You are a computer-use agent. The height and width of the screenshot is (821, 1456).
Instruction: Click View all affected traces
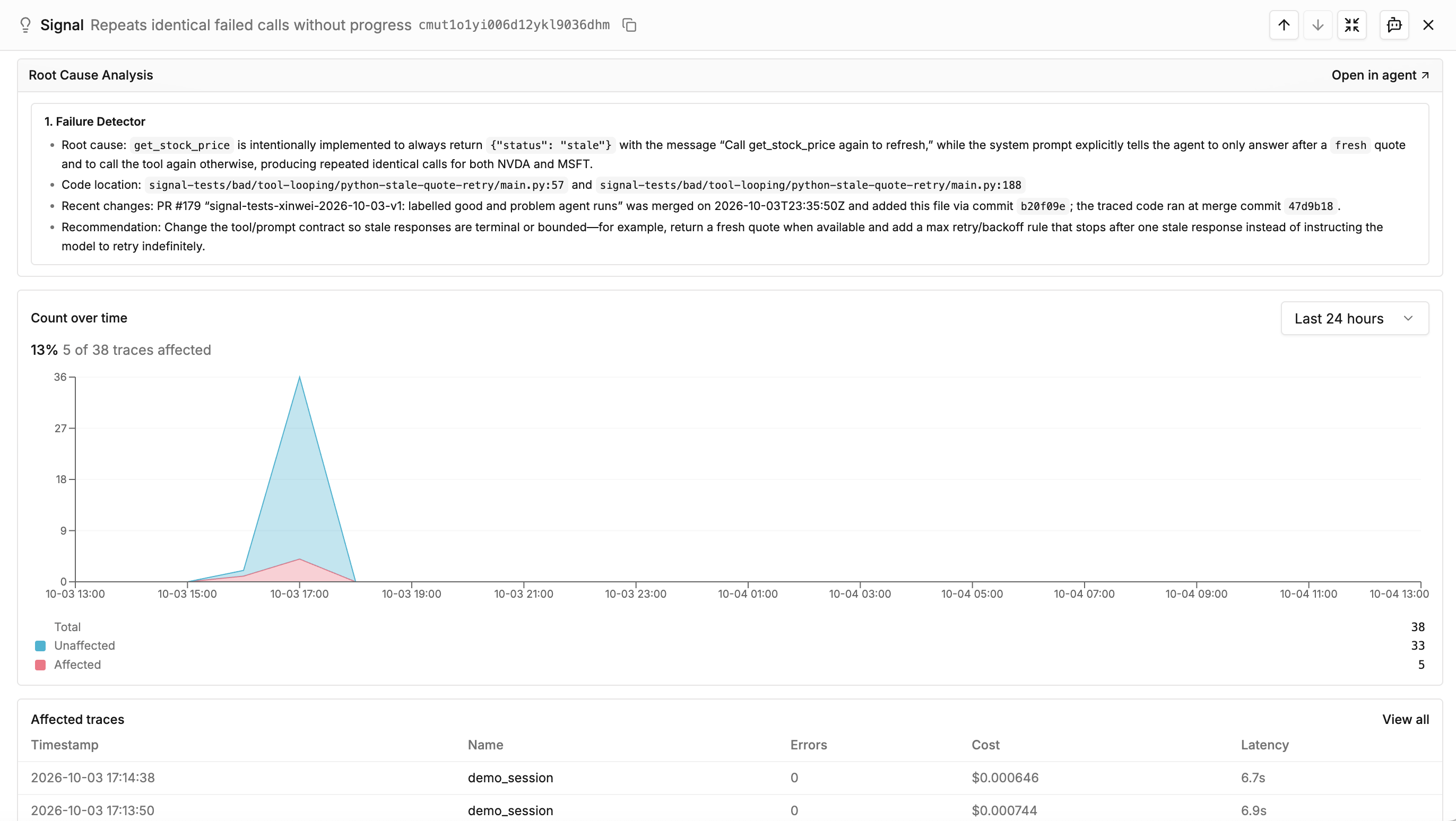[1405, 719]
